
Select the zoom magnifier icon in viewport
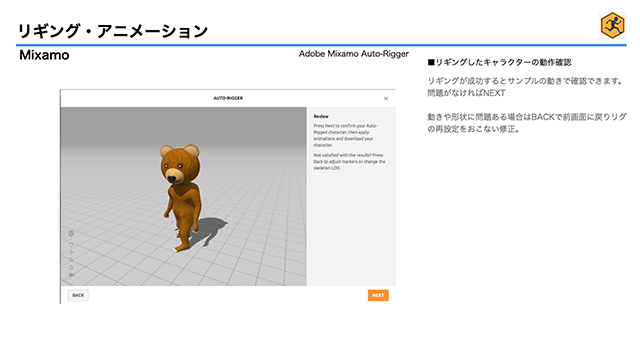[71, 260]
